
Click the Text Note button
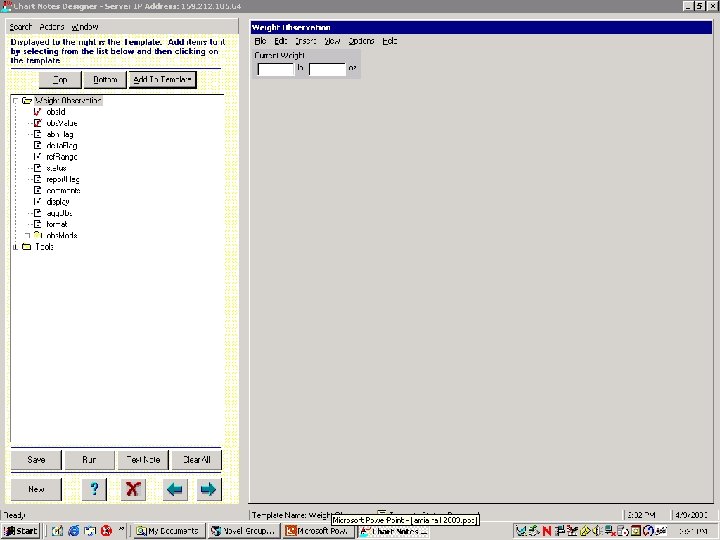(143, 460)
